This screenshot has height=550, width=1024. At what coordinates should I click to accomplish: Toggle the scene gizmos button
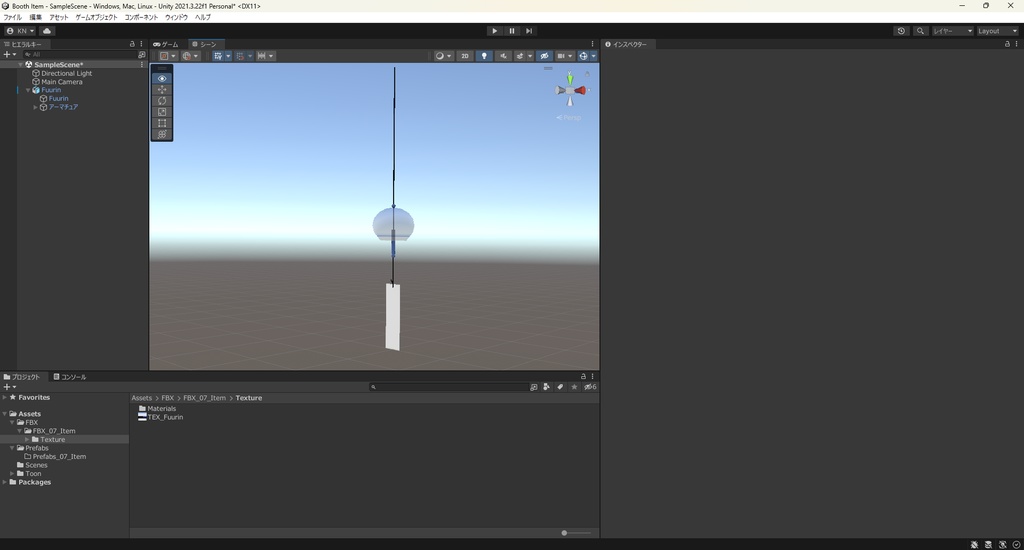(583, 56)
